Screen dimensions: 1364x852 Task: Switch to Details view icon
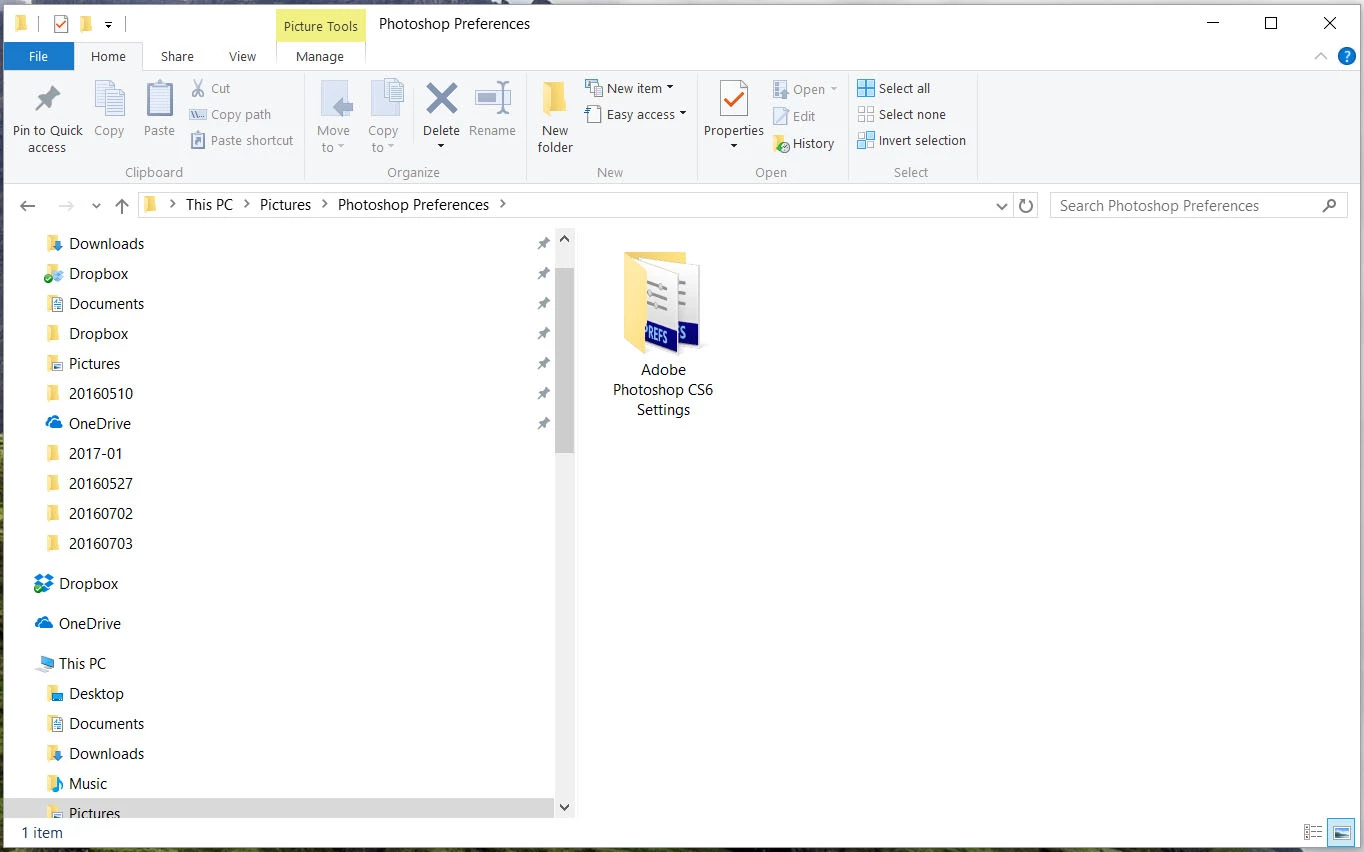pyautogui.click(x=1313, y=832)
